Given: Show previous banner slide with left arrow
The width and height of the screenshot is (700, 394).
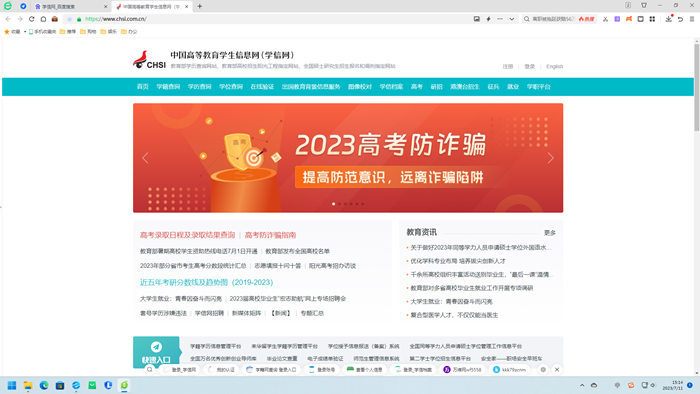Looking at the screenshot, I should coord(145,158).
